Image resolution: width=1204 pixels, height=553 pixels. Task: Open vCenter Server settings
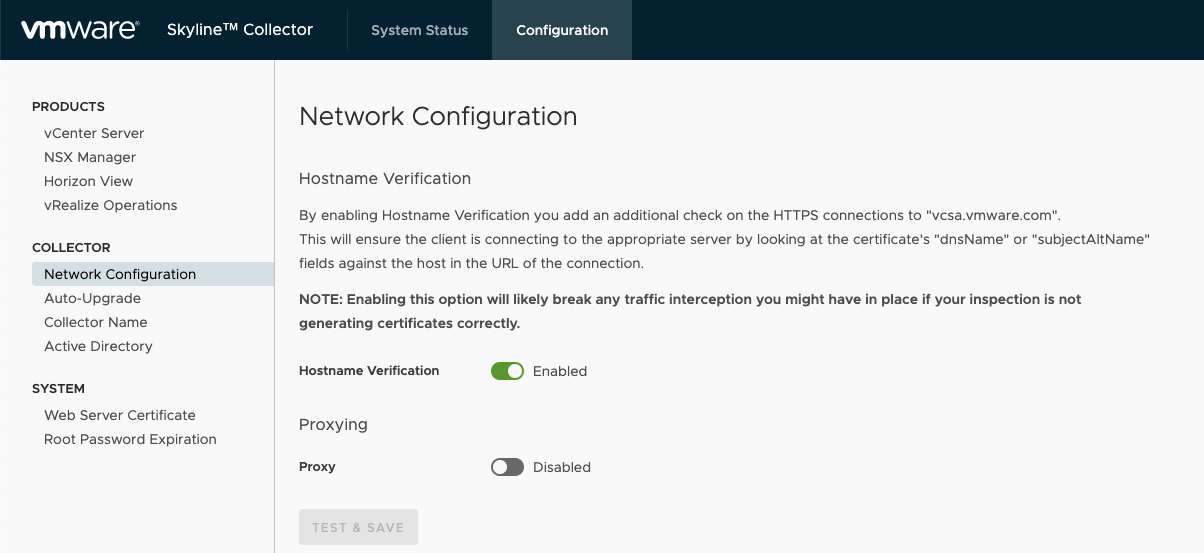coord(94,133)
